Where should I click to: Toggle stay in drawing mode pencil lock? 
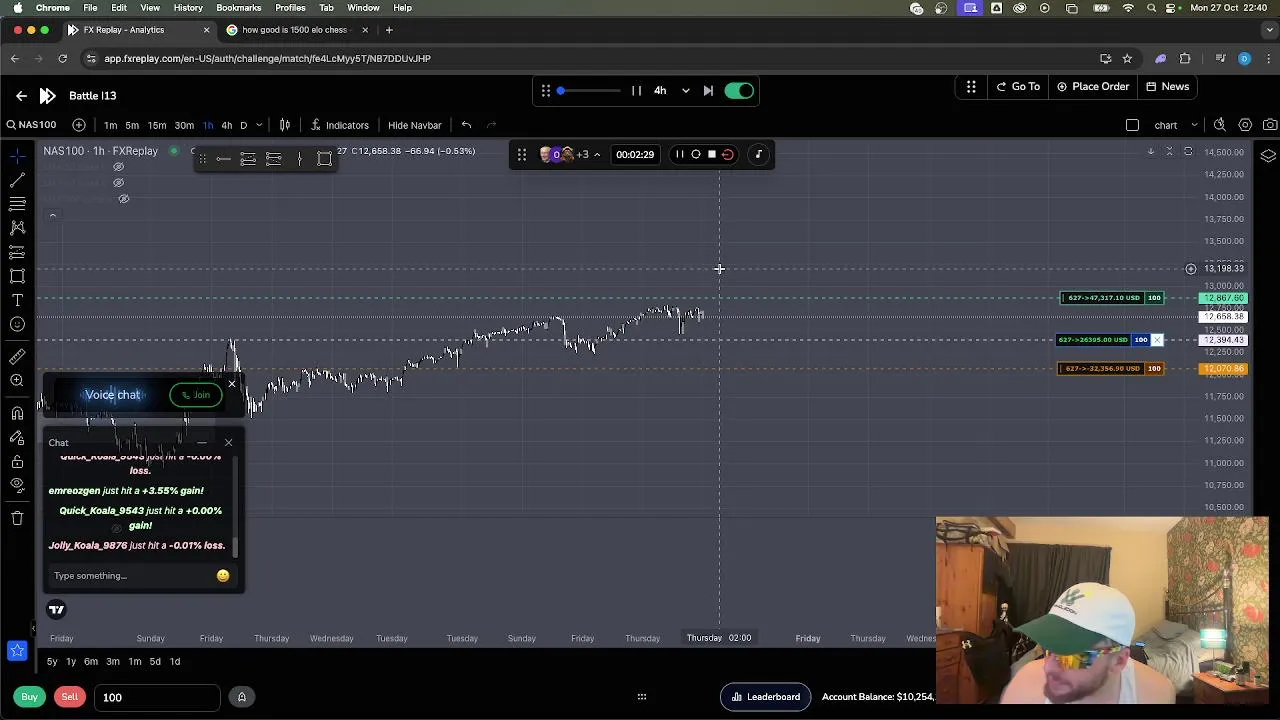click(17, 438)
